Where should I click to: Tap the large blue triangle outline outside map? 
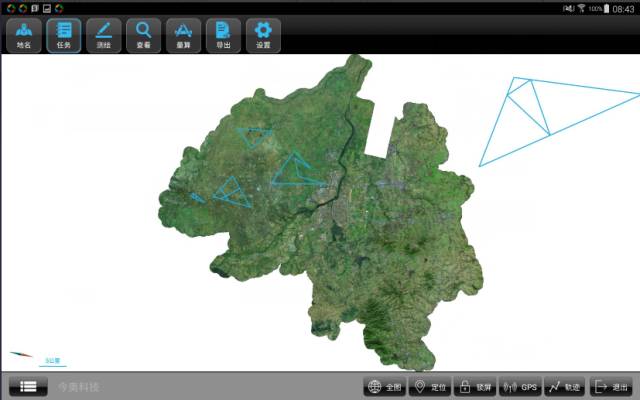click(559, 122)
